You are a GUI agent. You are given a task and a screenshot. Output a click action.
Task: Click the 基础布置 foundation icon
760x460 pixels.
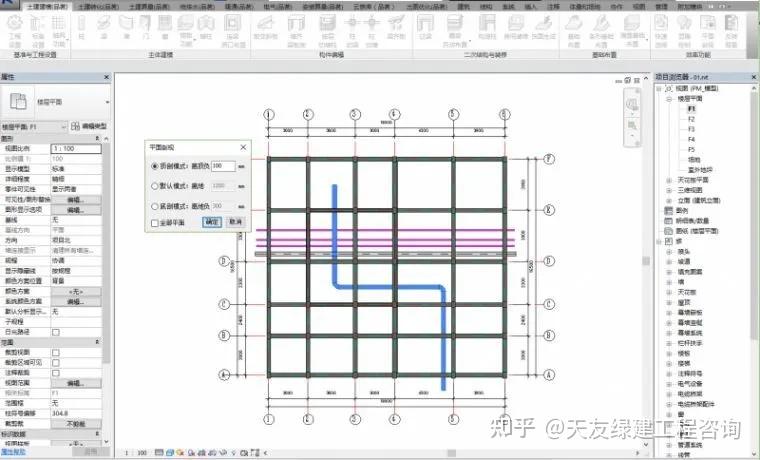click(574, 31)
